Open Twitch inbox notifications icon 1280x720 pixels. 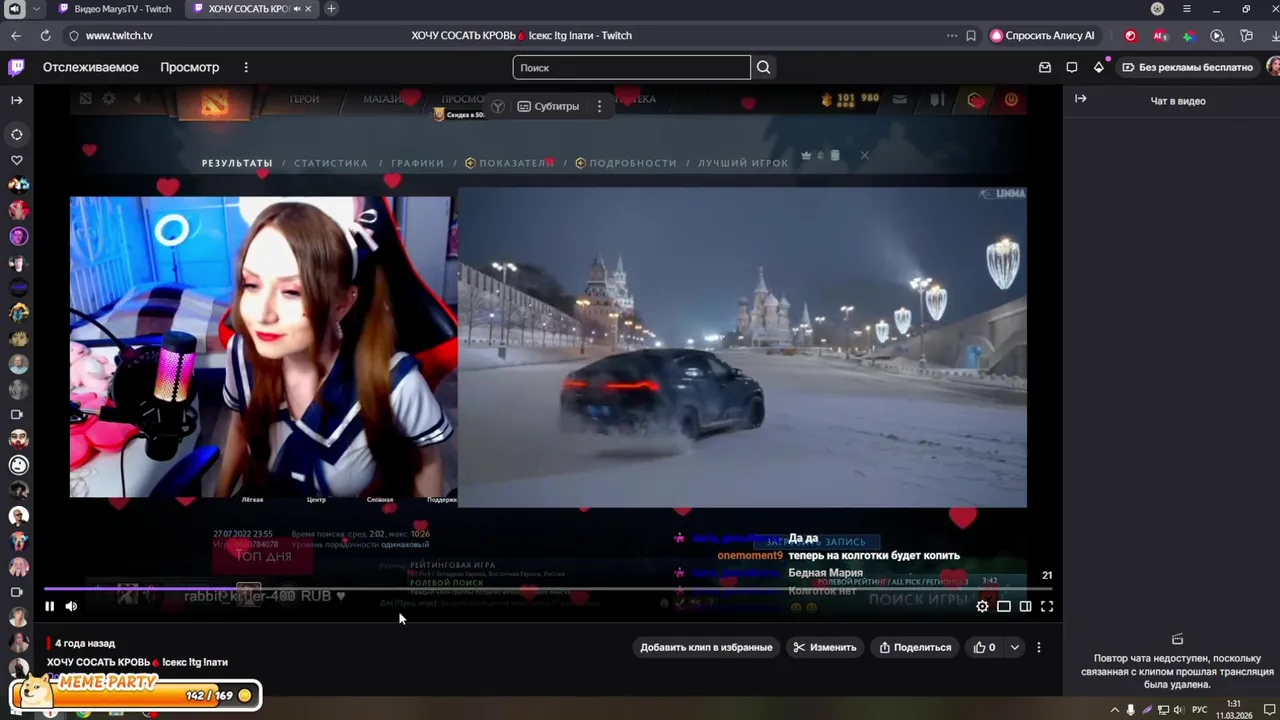click(1045, 67)
